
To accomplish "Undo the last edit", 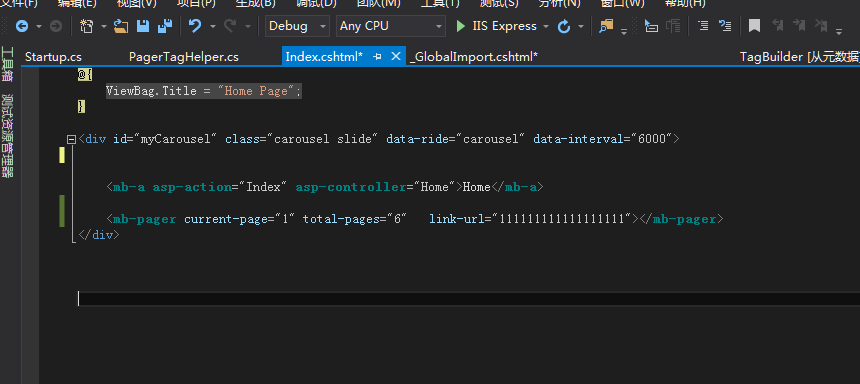I will pyautogui.click(x=195, y=26).
